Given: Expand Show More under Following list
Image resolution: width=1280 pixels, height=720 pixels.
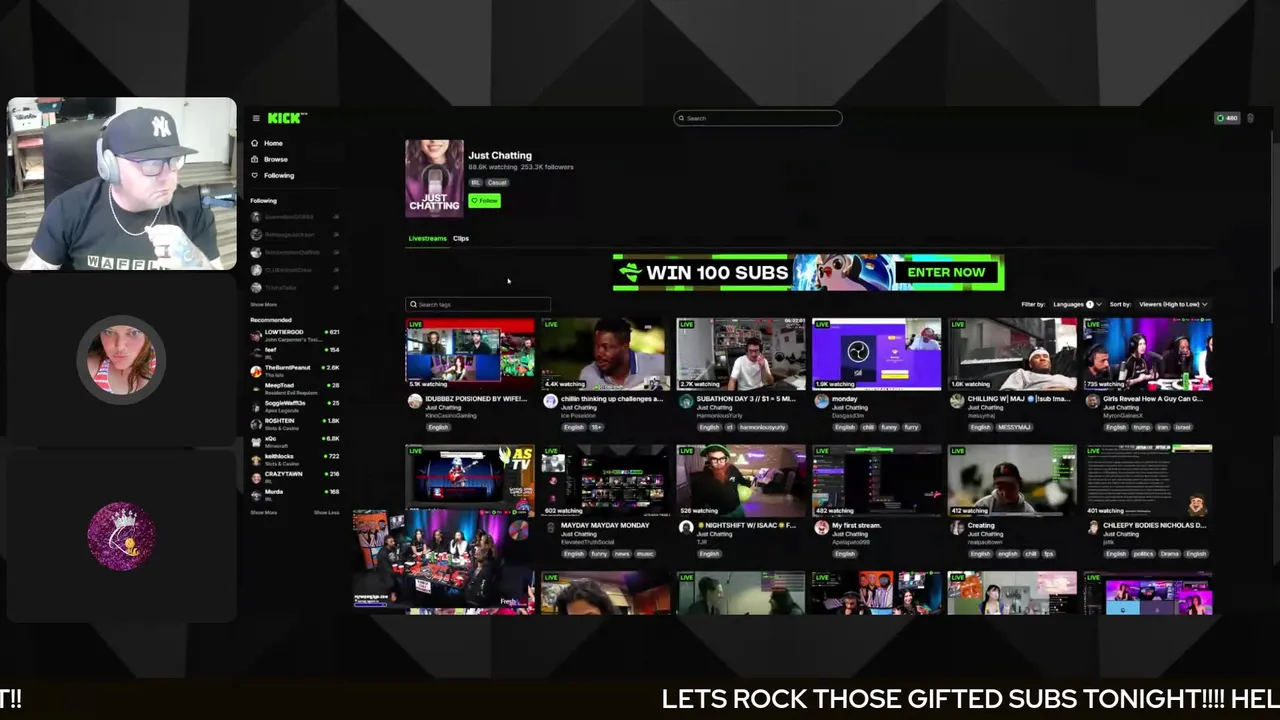Looking at the screenshot, I should [264, 305].
